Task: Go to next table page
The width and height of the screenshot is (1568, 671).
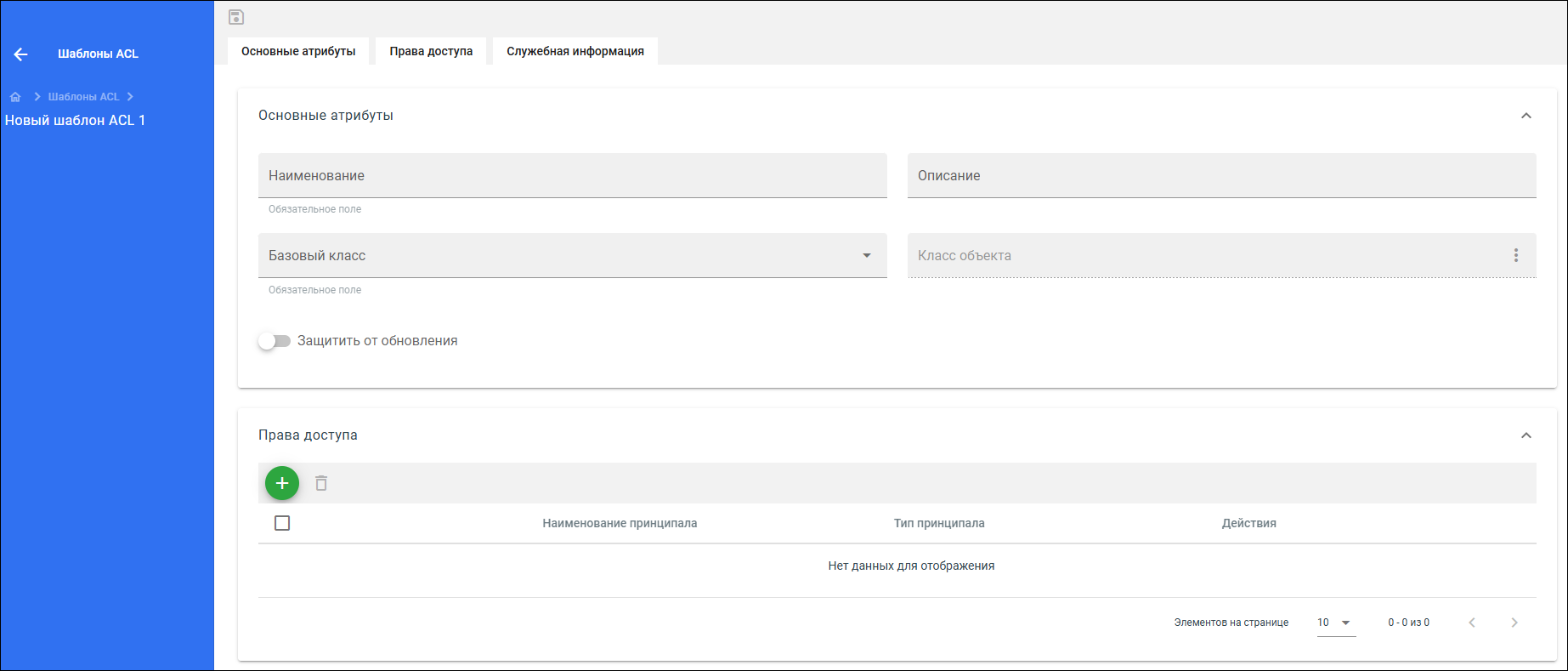Action: (x=1514, y=623)
